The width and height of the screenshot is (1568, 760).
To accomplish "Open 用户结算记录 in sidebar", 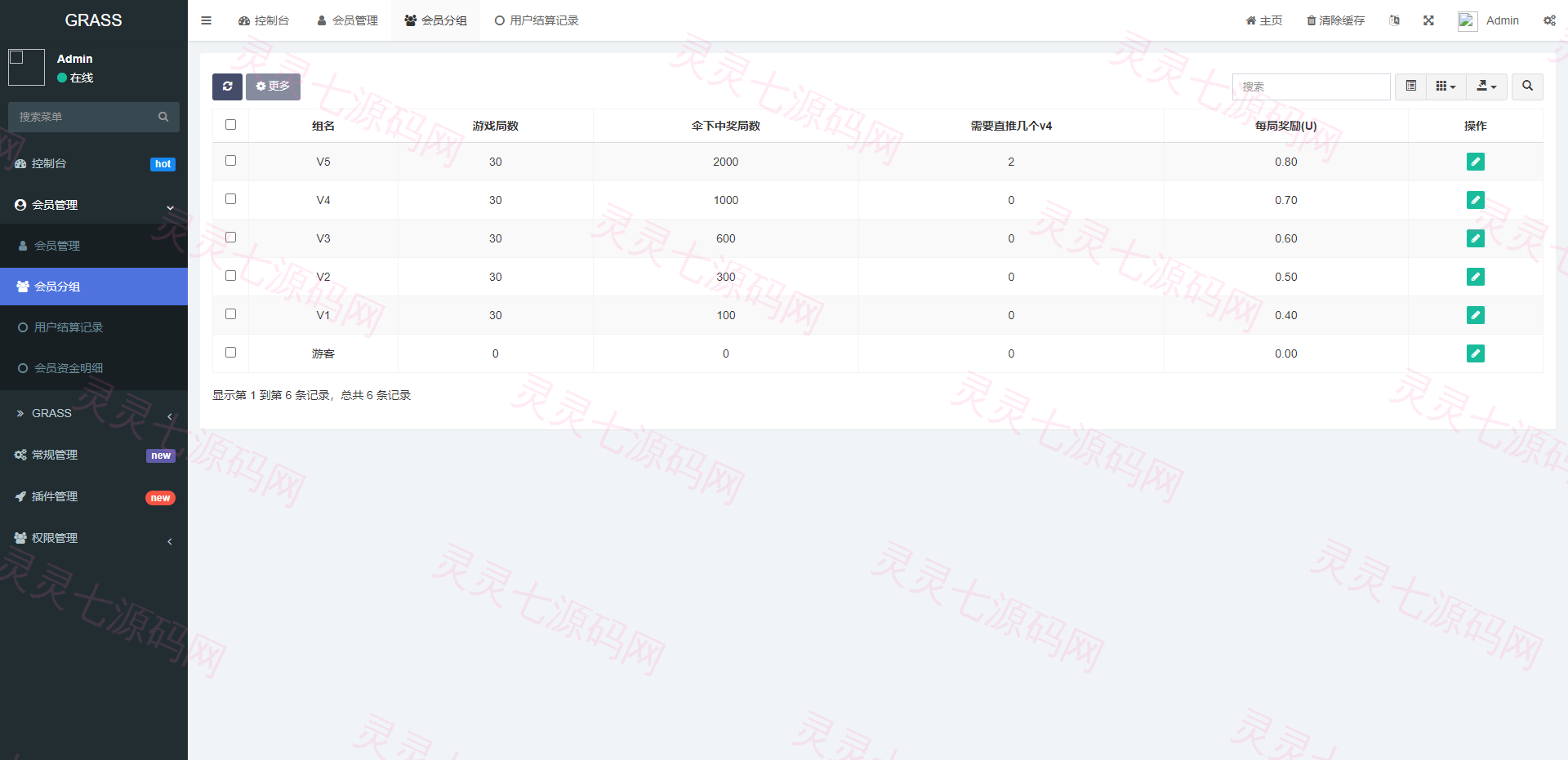I will tap(94, 327).
